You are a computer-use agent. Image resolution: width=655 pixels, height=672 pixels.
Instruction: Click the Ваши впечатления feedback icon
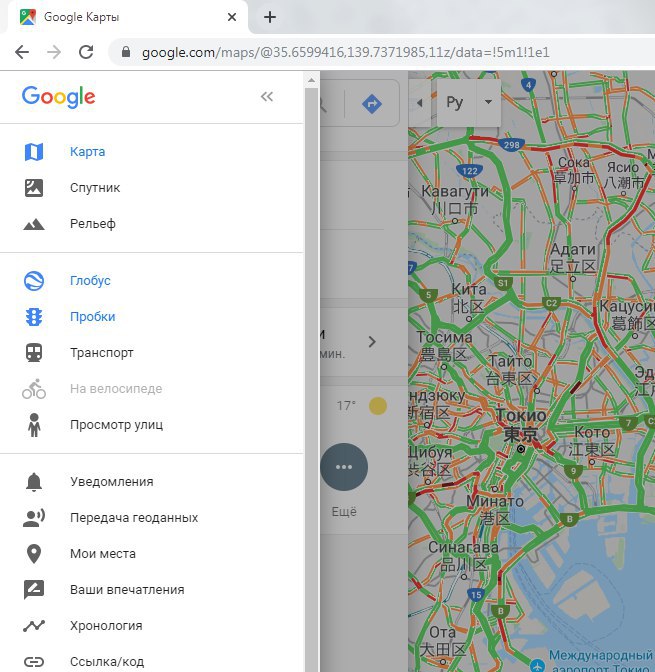pos(34,590)
